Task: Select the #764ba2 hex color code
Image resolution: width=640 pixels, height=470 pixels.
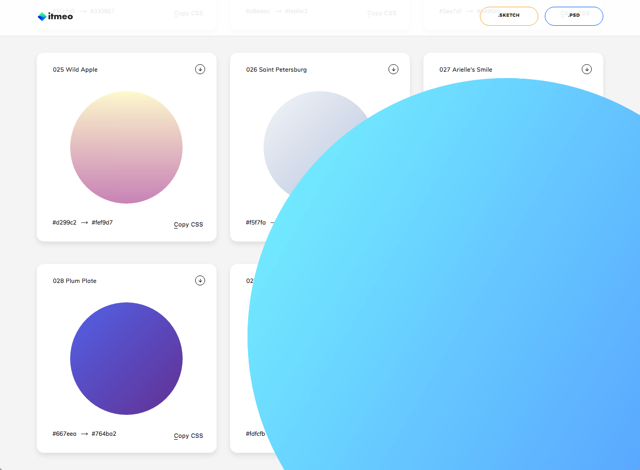Action: pyautogui.click(x=103, y=434)
